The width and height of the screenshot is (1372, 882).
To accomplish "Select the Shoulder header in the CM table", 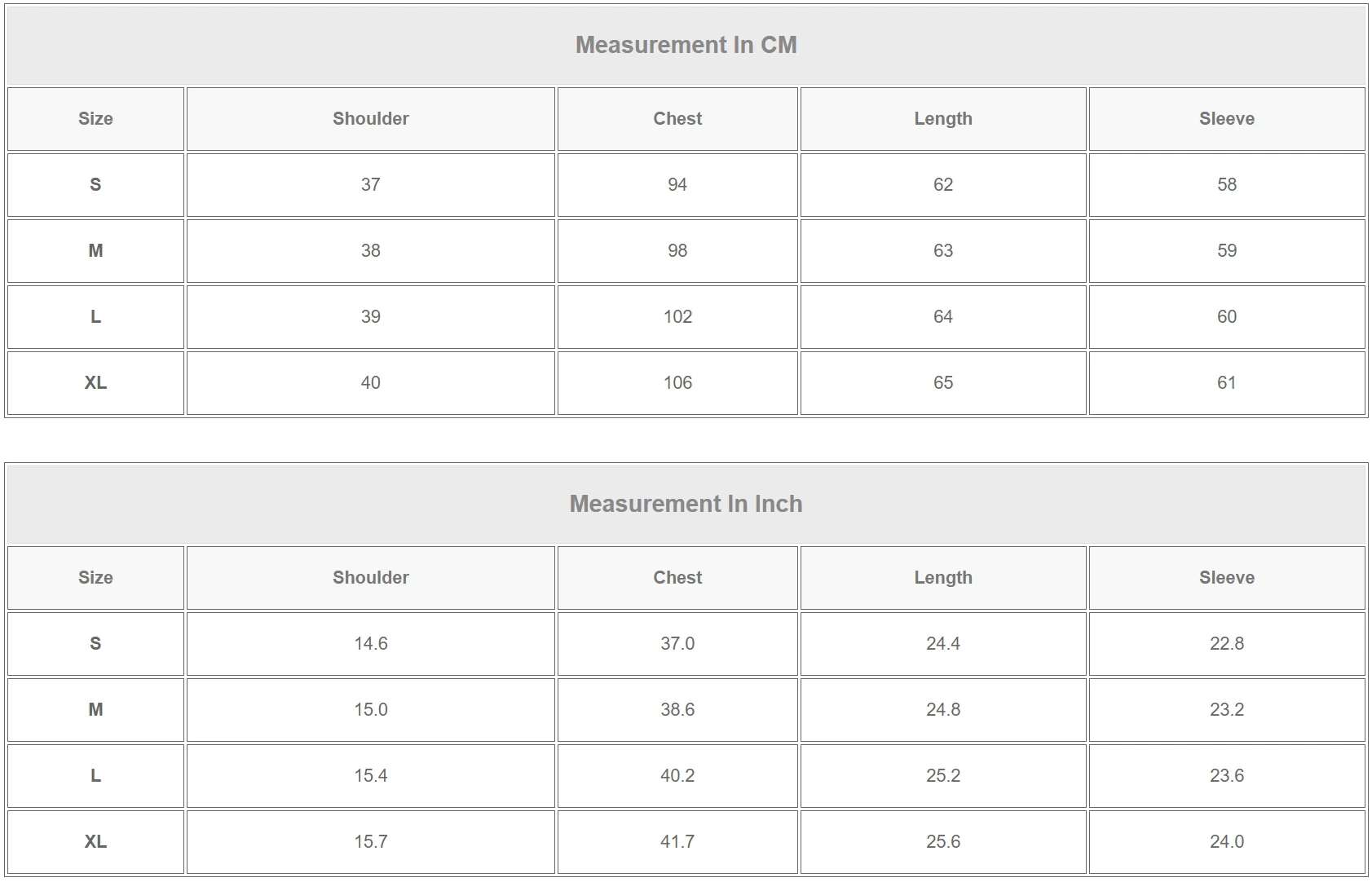I will point(370,119).
